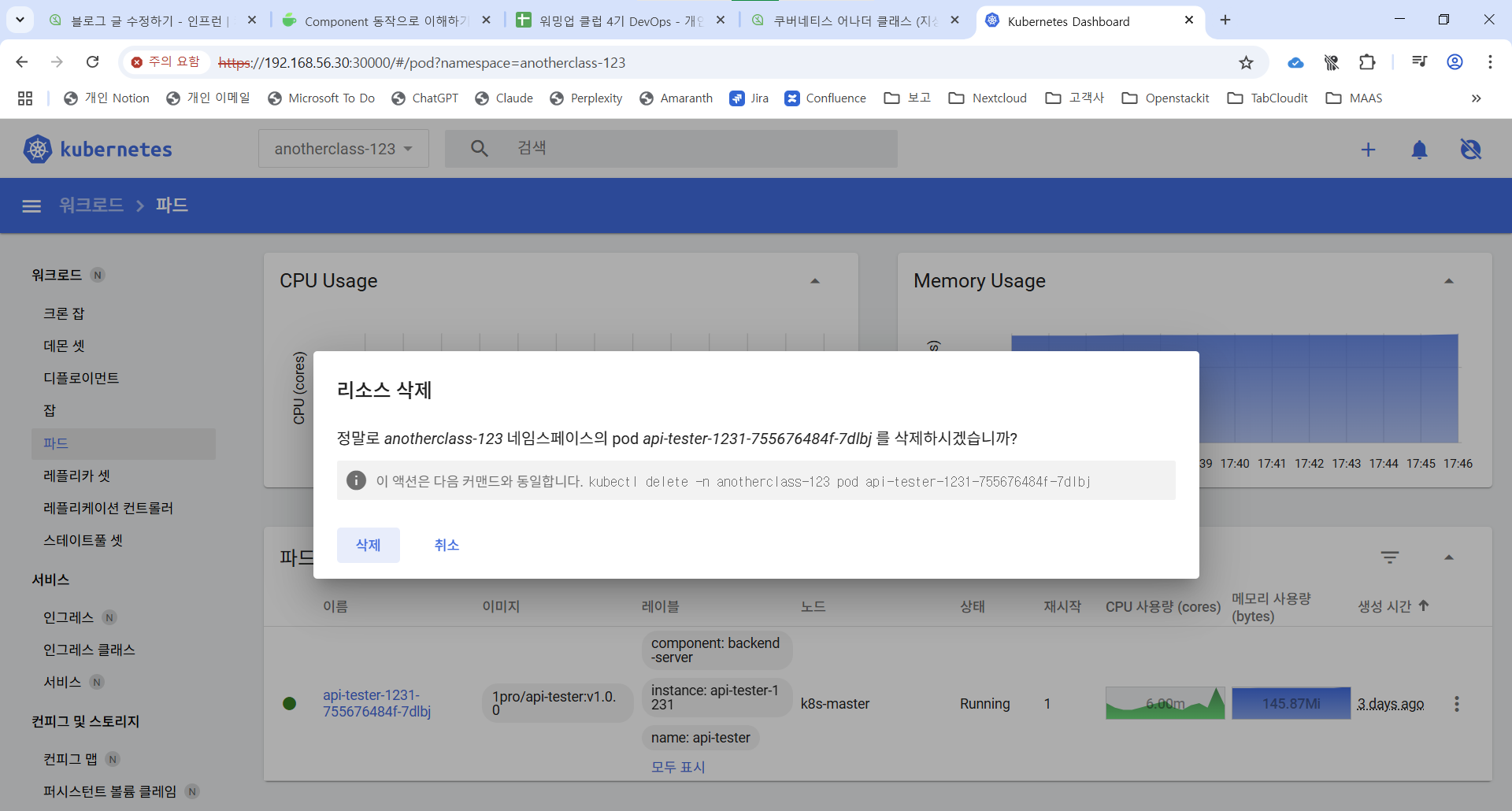Switch to the 블로그 글 수정하기 tab
Screen dimensions: 1512x811
pos(153,20)
